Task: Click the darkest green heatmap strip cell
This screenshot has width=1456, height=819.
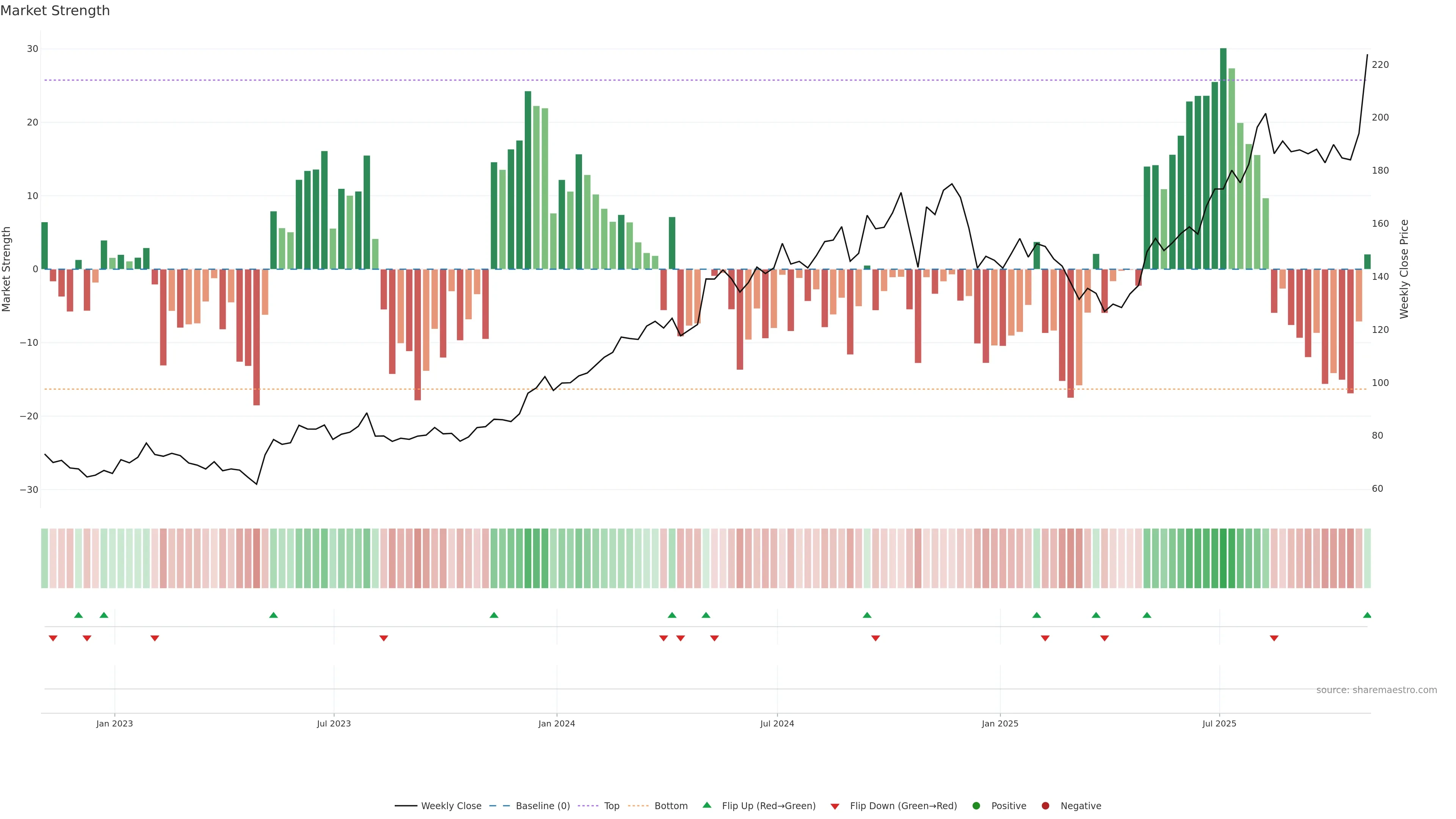Action: (x=1223, y=558)
